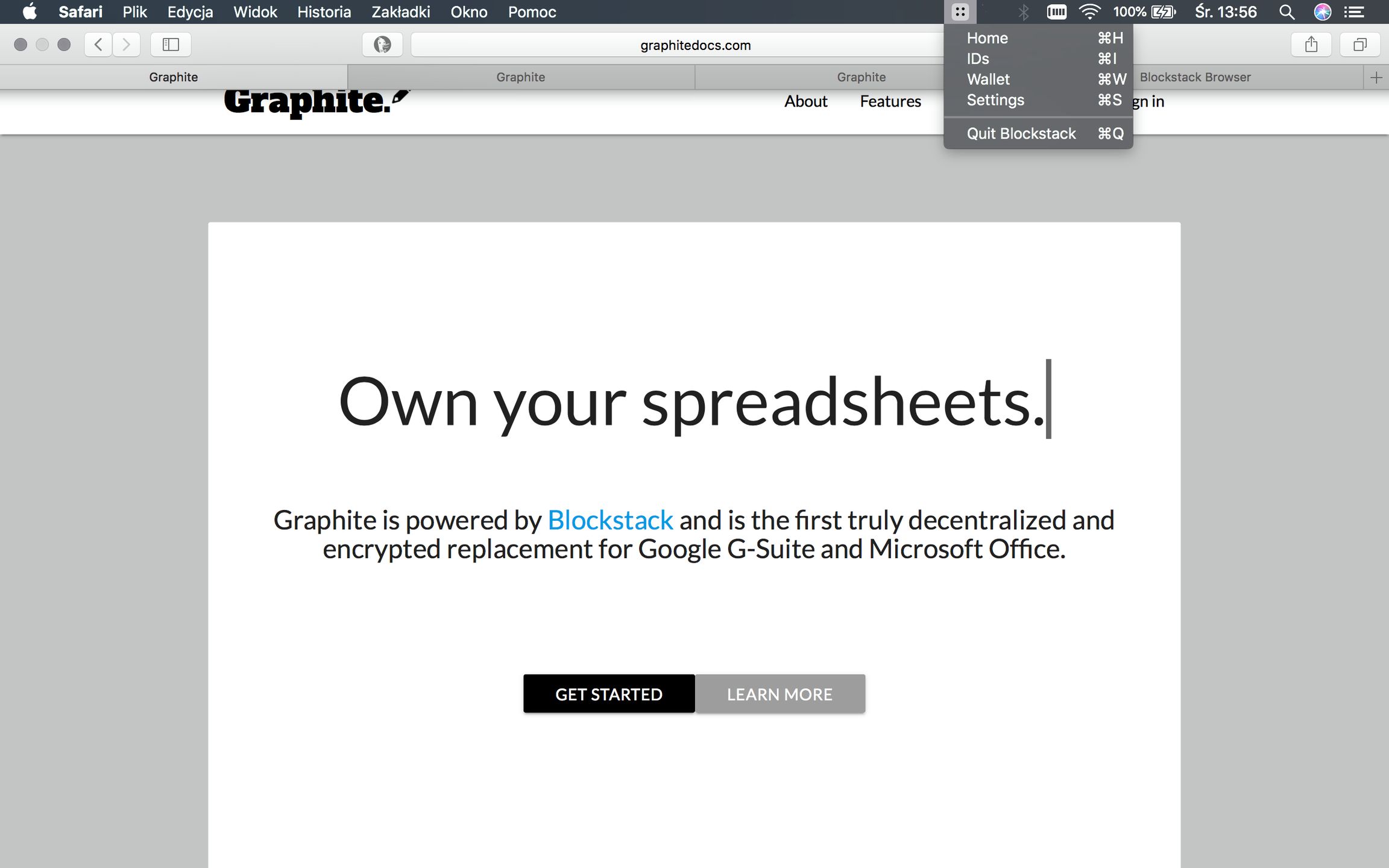The width and height of the screenshot is (1389, 868).
Task: Show the tabs overview
Action: coord(1360,44)
